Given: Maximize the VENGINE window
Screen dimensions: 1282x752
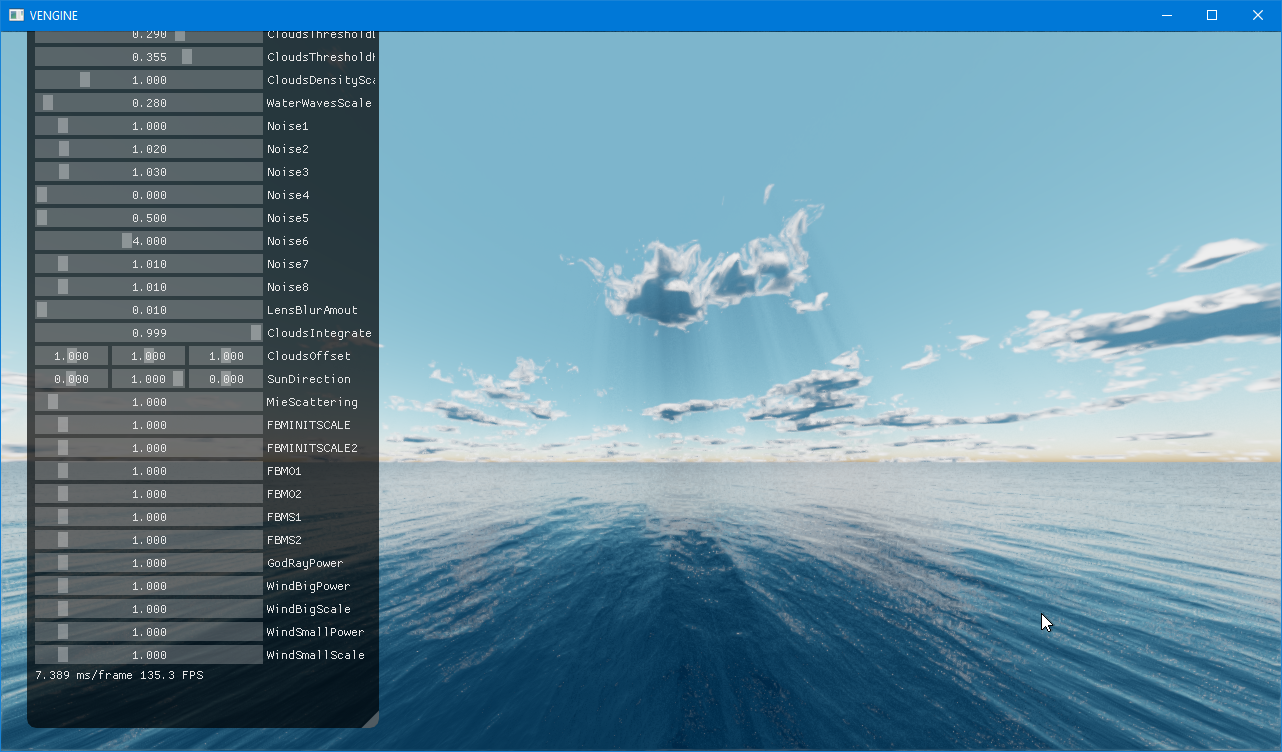Looking at the screenshot, I should coord(1212,15).
